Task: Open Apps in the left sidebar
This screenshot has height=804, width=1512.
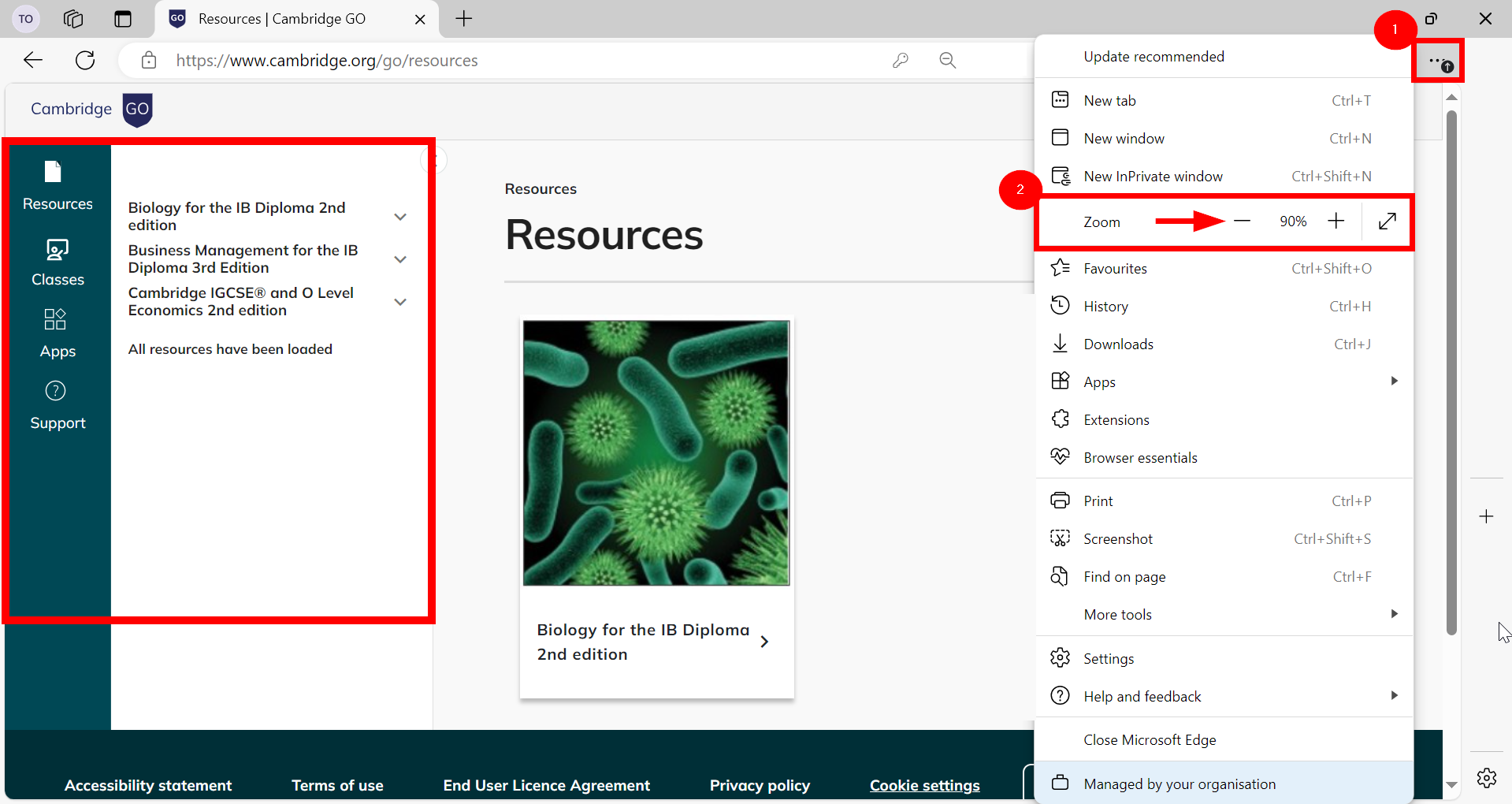Action: point(58,333)
